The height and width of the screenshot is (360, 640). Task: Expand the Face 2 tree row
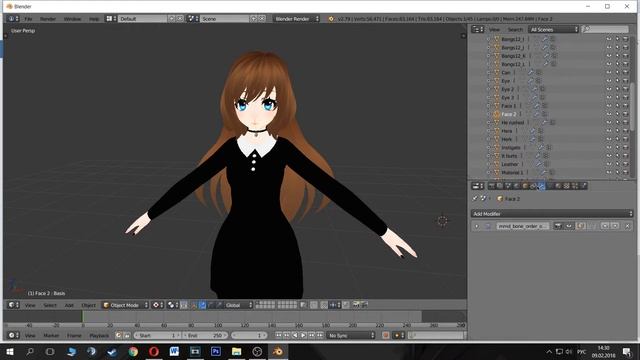coord(488,114)
